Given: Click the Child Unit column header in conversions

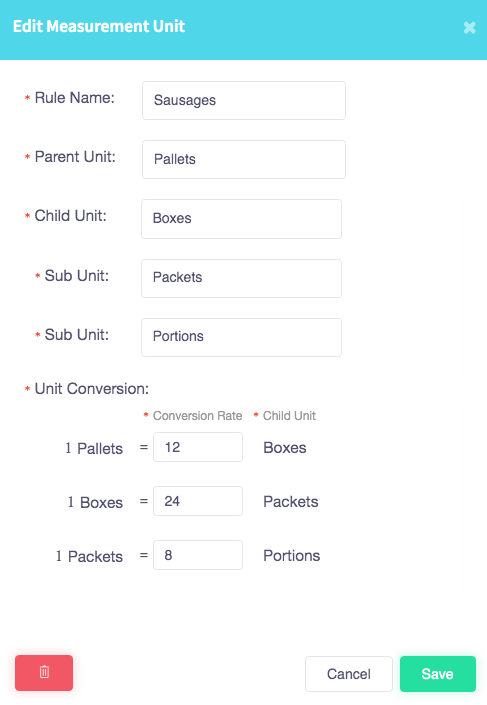Looking at the screenshot, I should (x=289, y=415).
